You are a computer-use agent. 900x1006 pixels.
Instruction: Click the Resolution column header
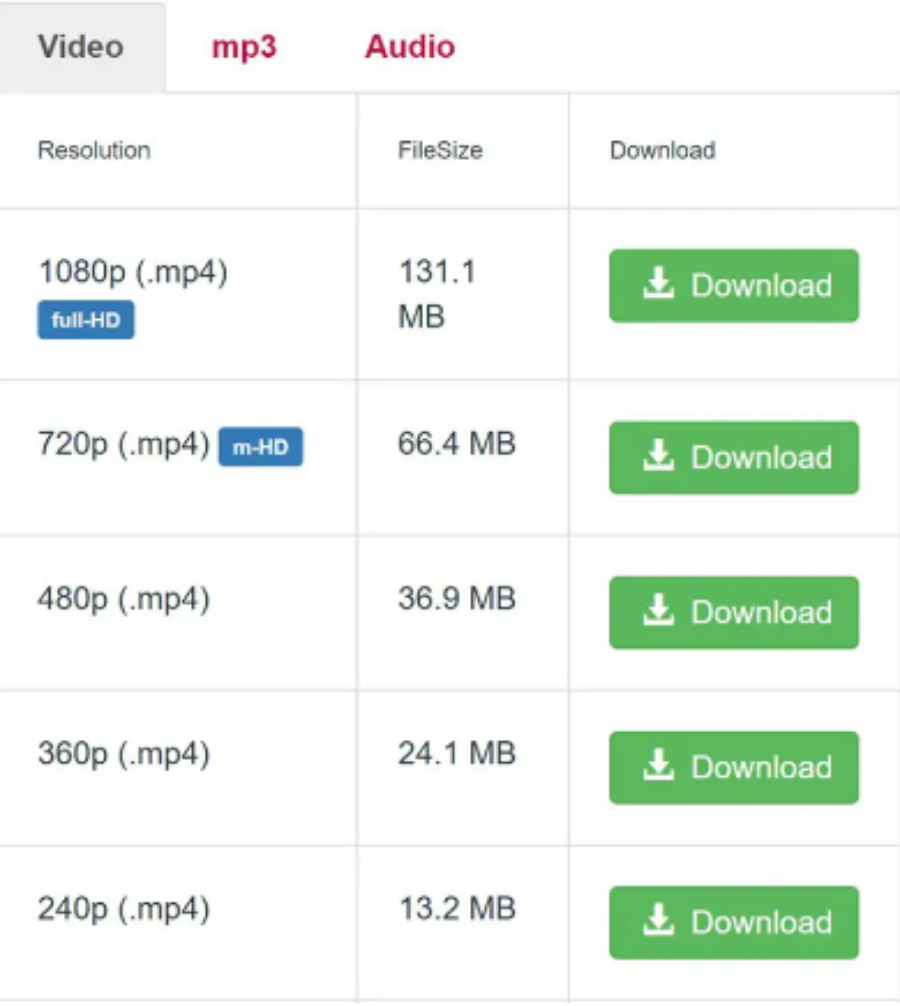click(x=94, y=151)
